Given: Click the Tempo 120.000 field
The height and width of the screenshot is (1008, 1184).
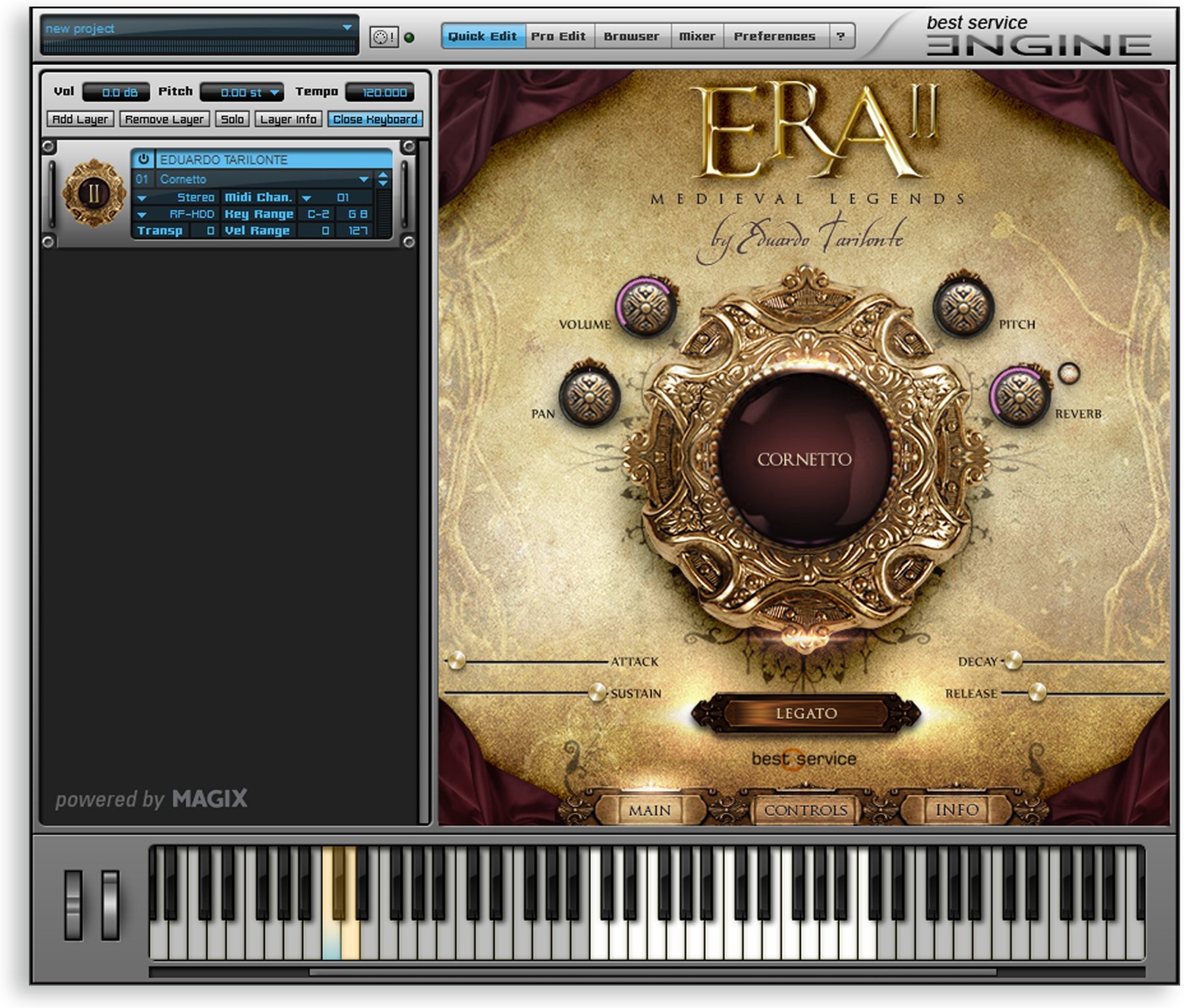Looking at the screenshot, I should (380, 92).
